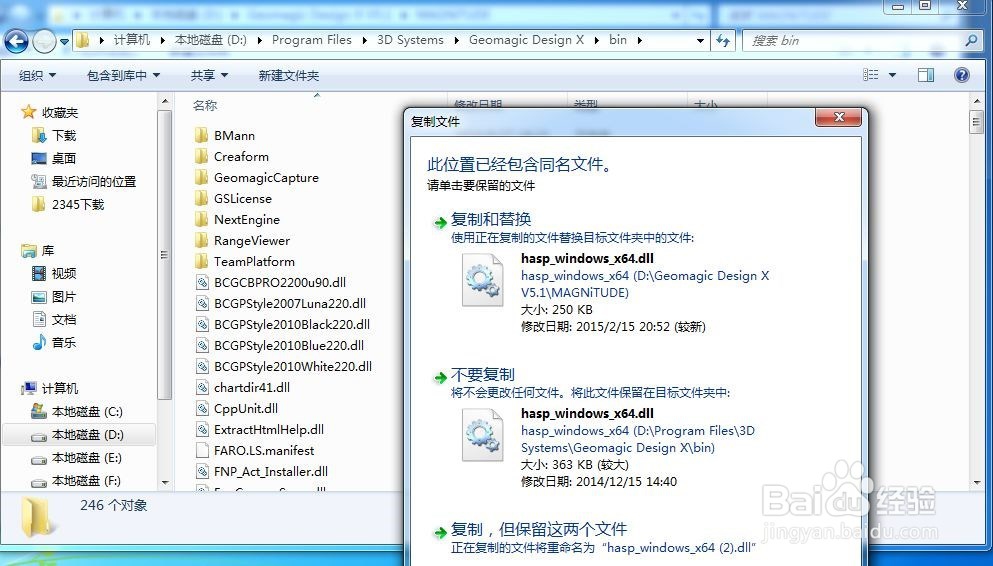Open the 音乐 library
The width and height of the screenshot is (993, 566).
tap(64, 343)
